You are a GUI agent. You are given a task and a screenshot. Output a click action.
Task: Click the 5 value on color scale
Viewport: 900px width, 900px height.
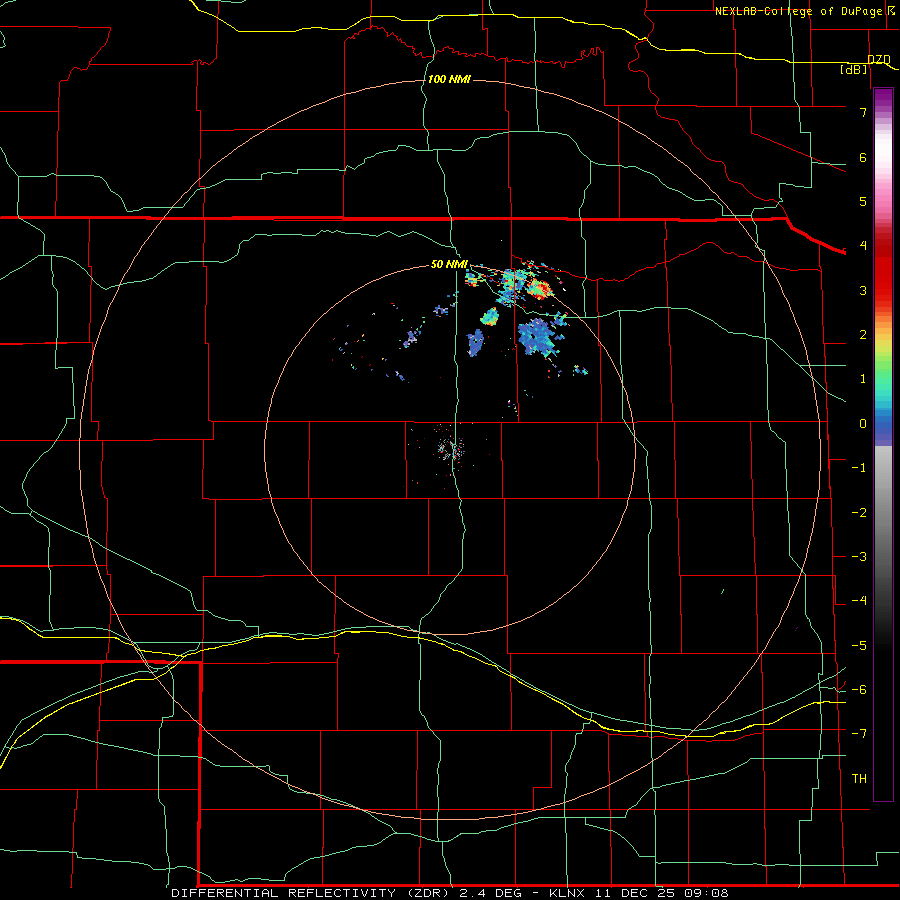tap(863, 201)
